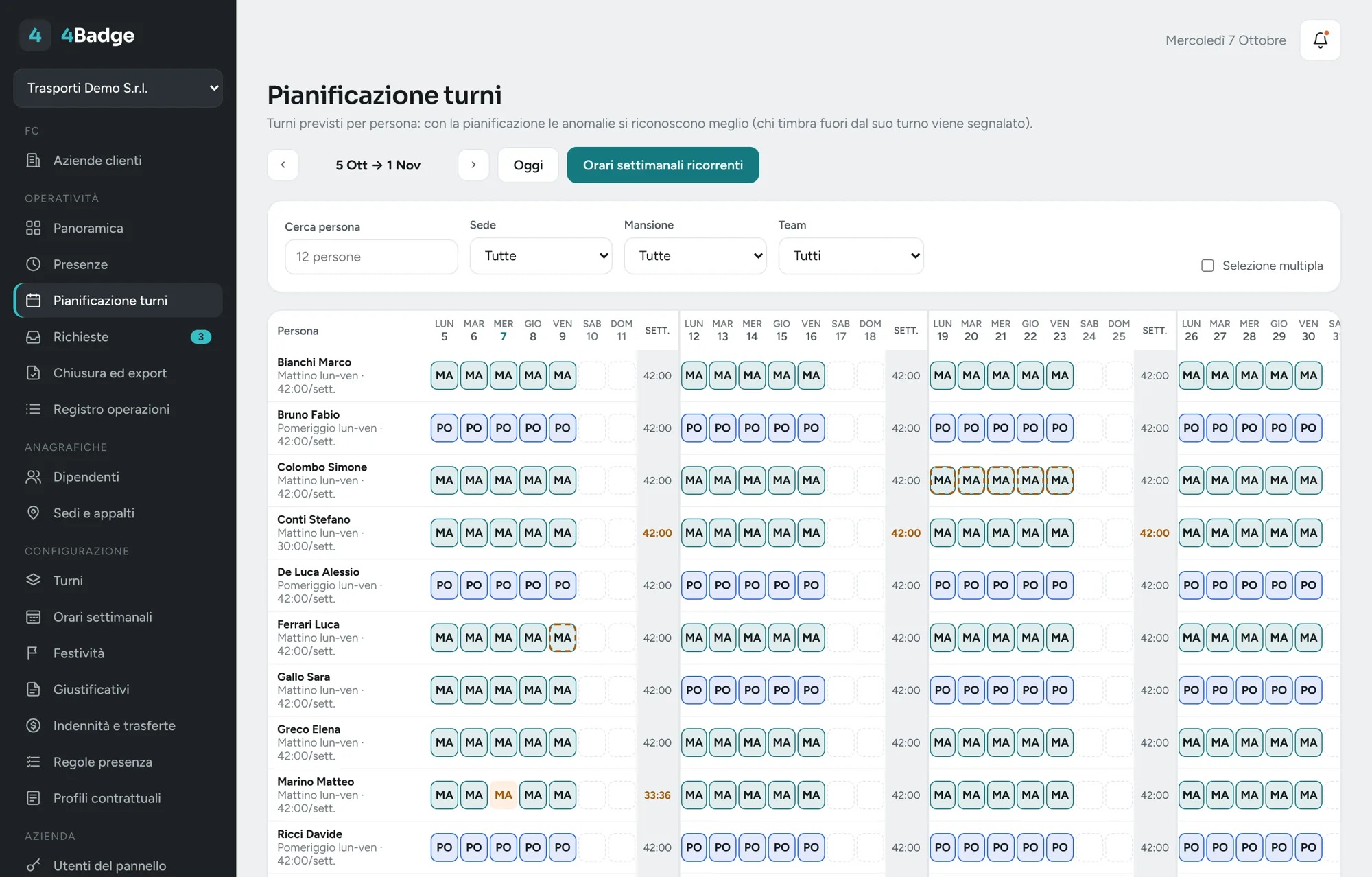Click the Ricci Davide person row name

309,834
